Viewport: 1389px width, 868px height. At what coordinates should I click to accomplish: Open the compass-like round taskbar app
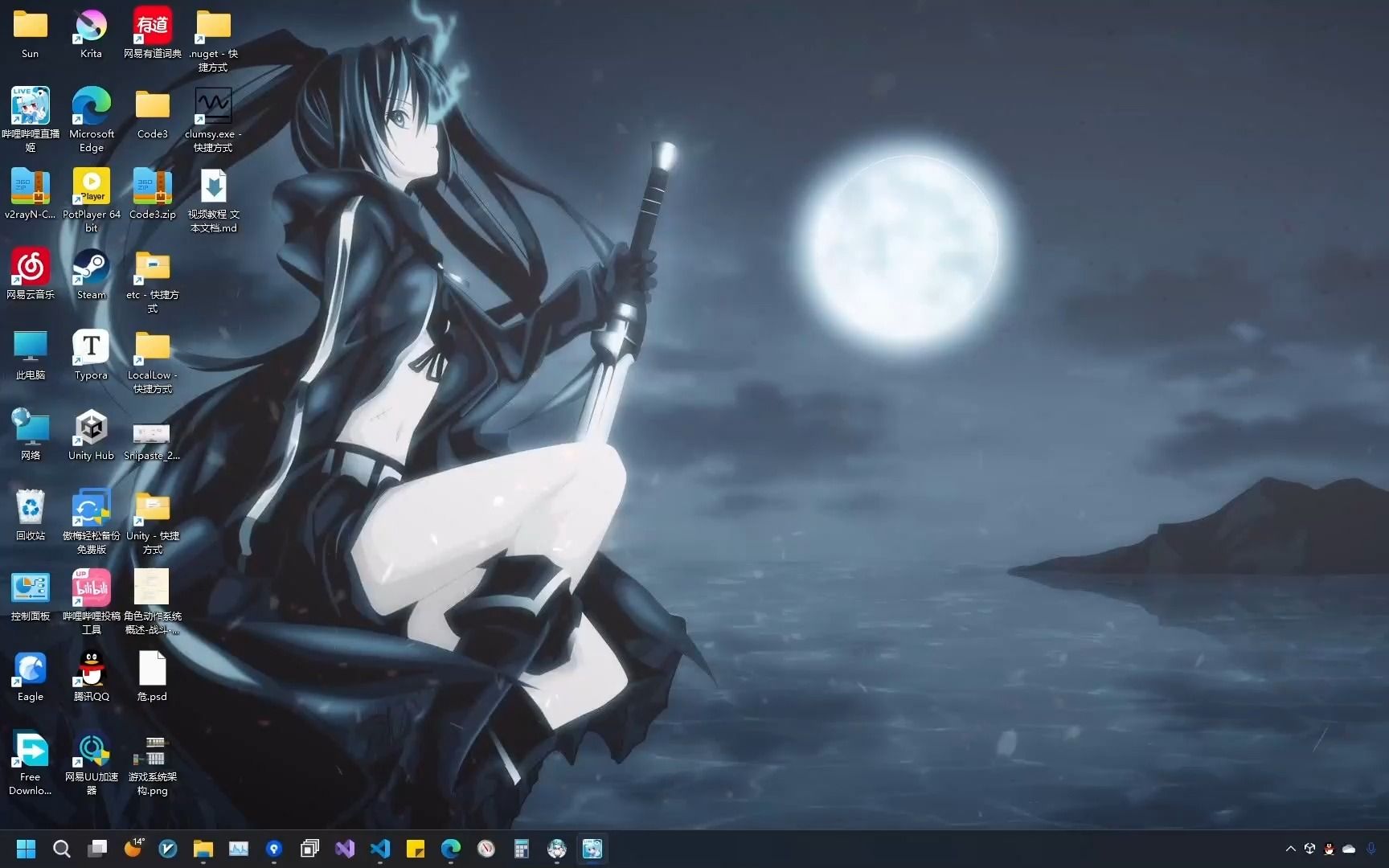[x=486, y=849]
